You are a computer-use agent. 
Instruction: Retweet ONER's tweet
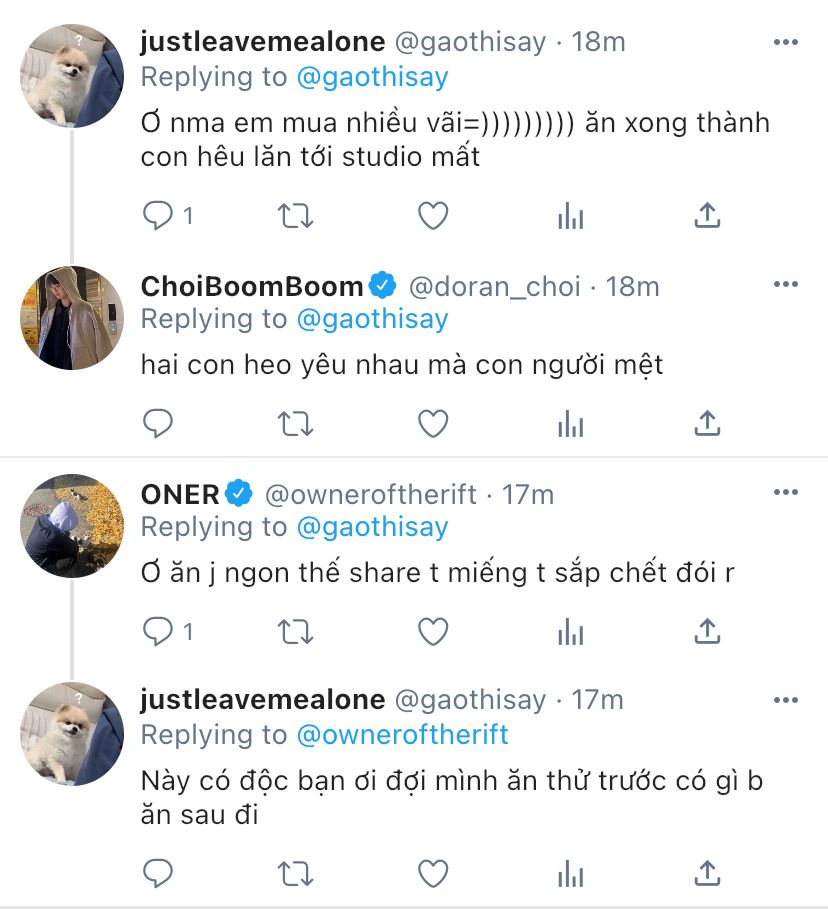(295, 631)
